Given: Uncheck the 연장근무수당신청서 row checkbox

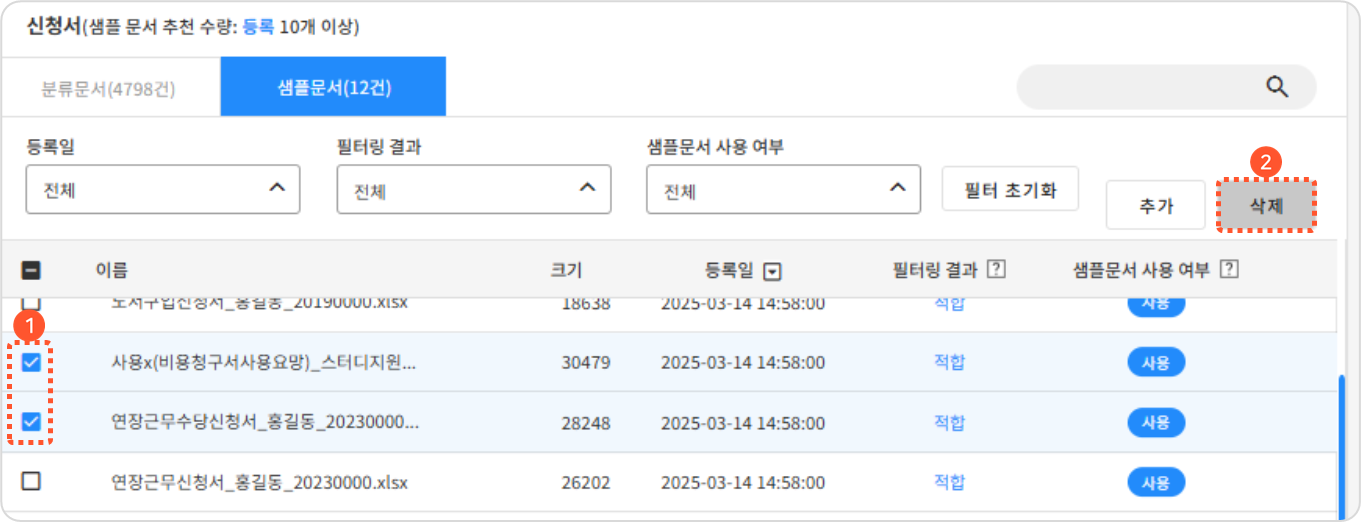Looking at the screenshot, I should click(x=31, y=422).
